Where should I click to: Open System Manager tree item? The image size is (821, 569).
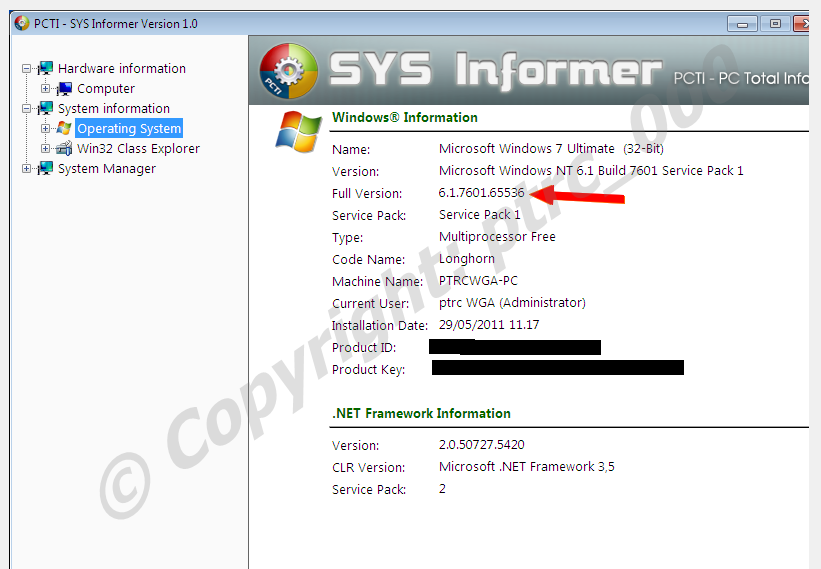(107, 169)
